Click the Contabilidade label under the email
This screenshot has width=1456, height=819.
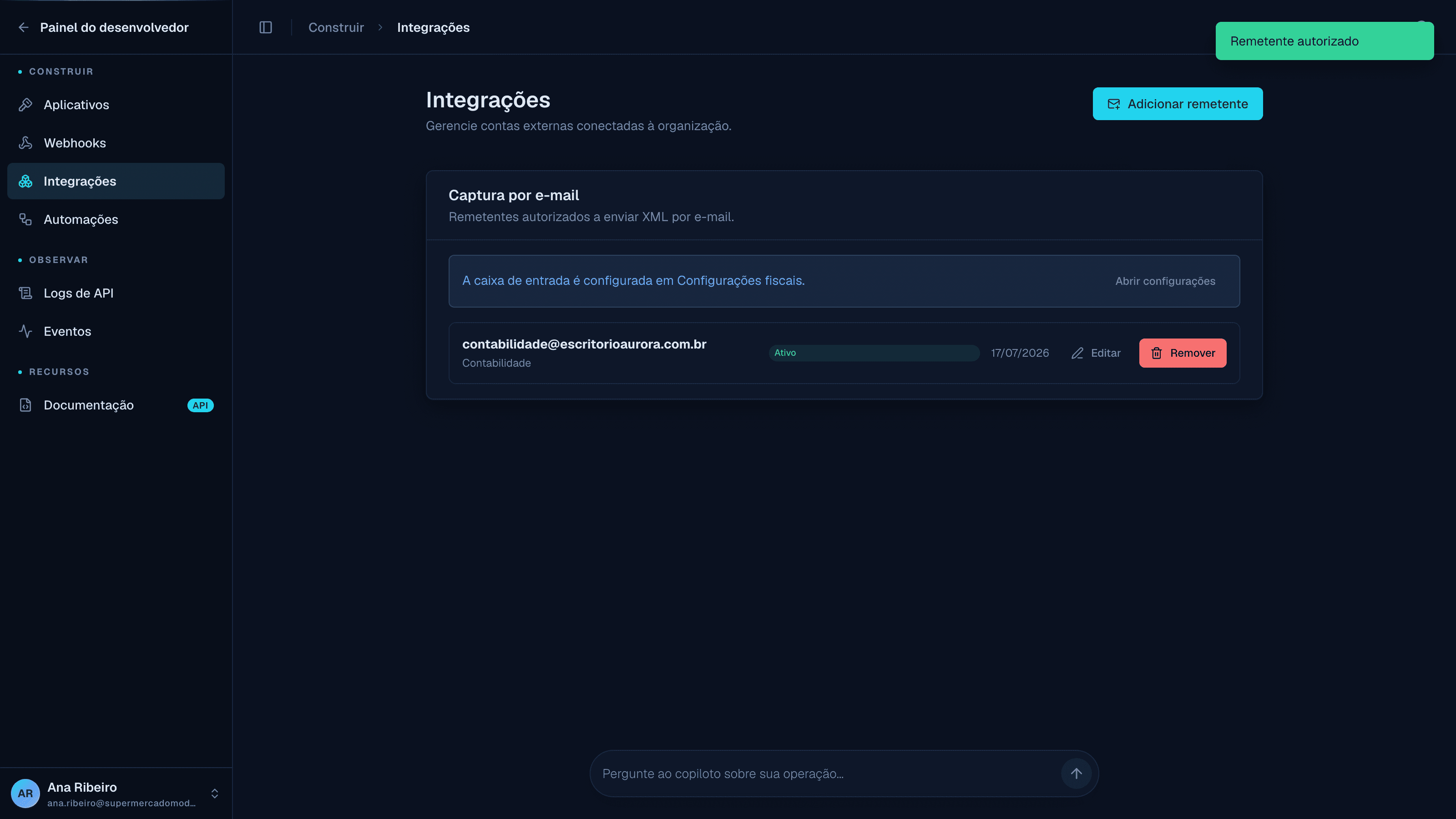point(496,363)
